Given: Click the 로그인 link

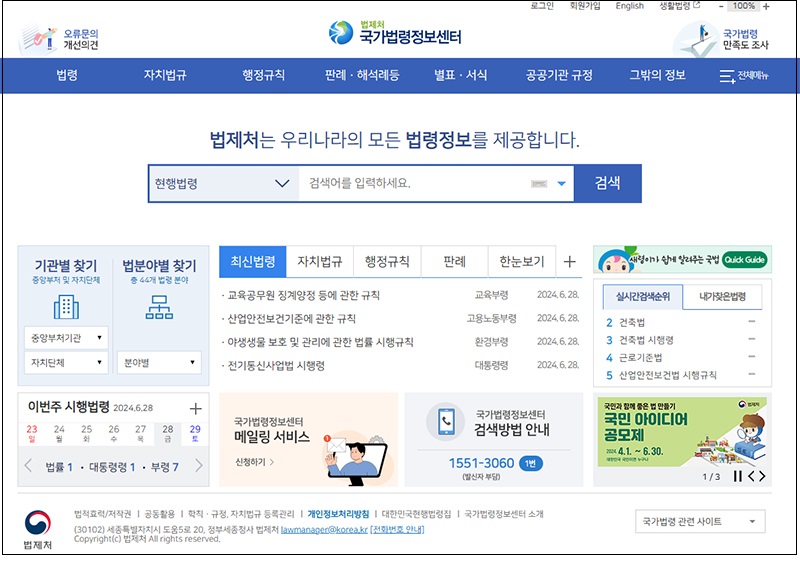Looking at the screenshot, I should 542,6.
